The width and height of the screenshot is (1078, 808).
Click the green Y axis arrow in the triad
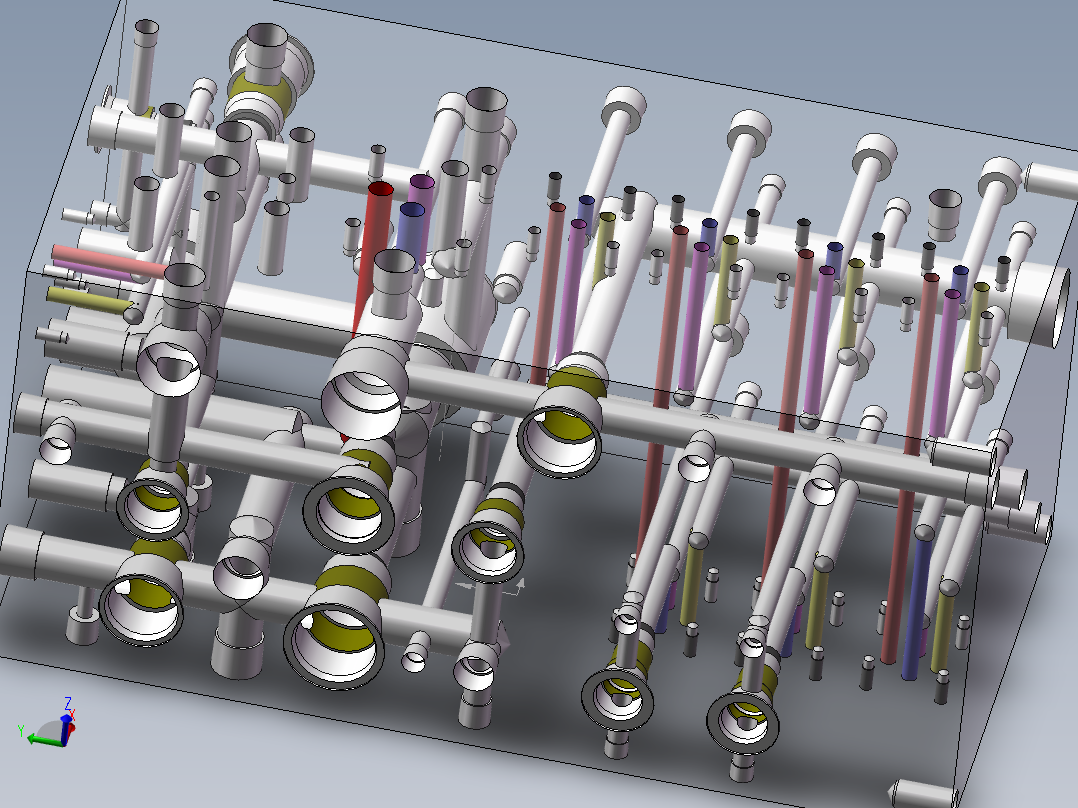pyautogui.click(x=35, y=739)
